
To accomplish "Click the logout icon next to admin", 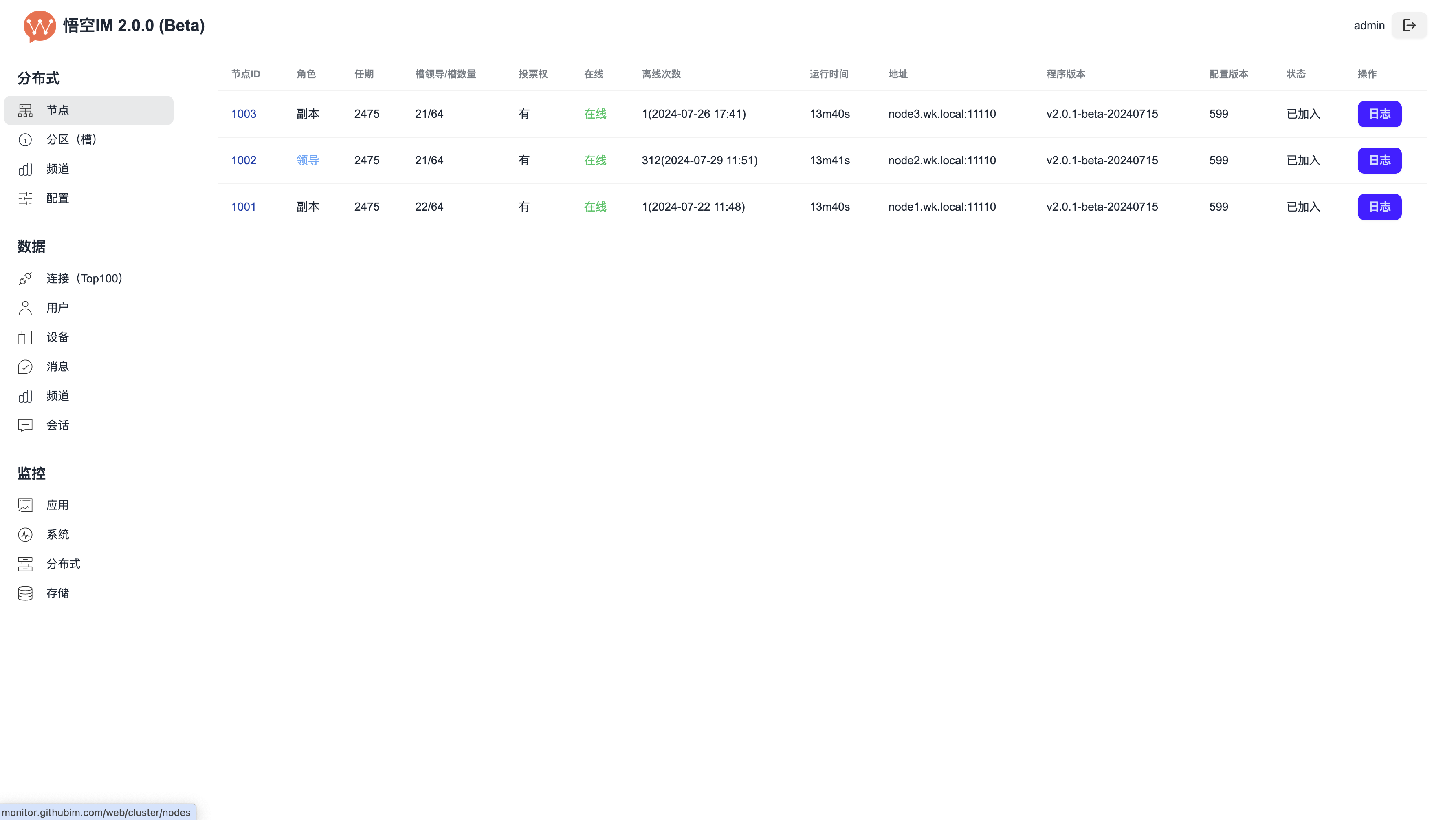I will click(1409, 25).
